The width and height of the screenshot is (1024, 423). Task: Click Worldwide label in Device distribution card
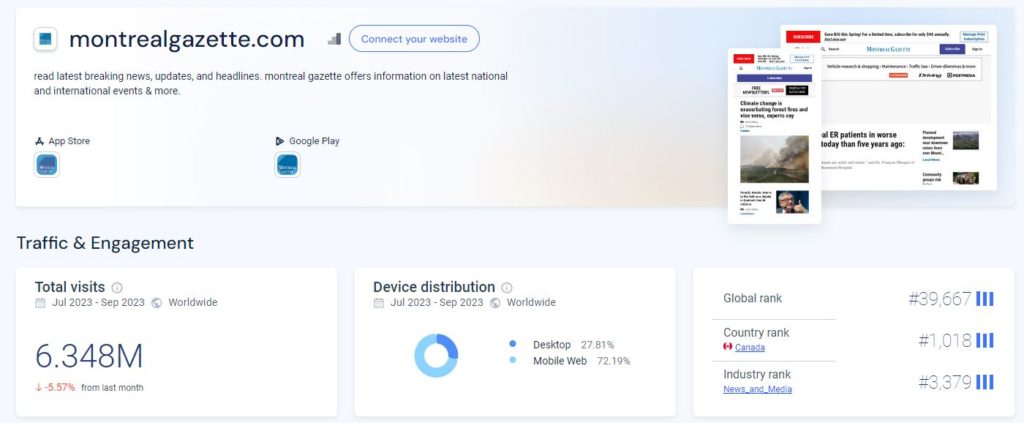[531, 303]
